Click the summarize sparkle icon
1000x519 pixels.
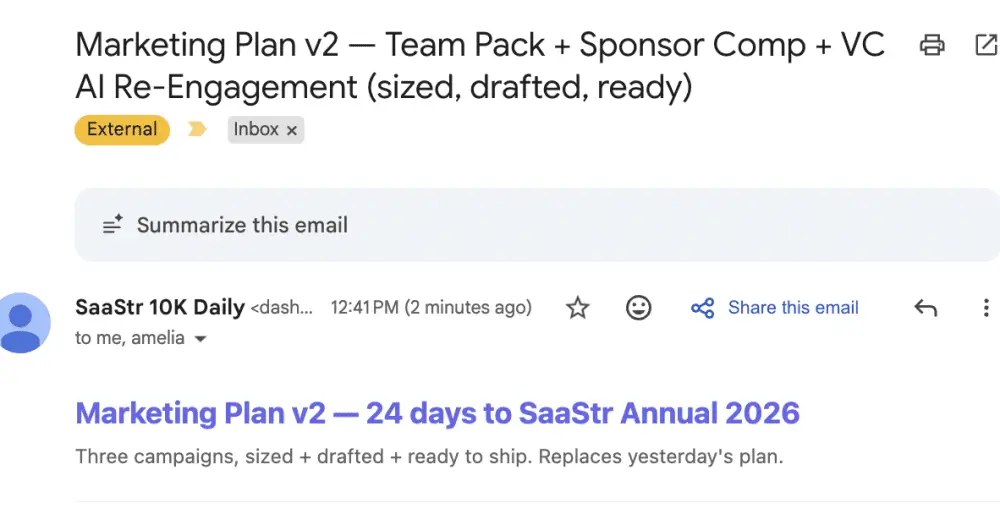coord(113,224)
